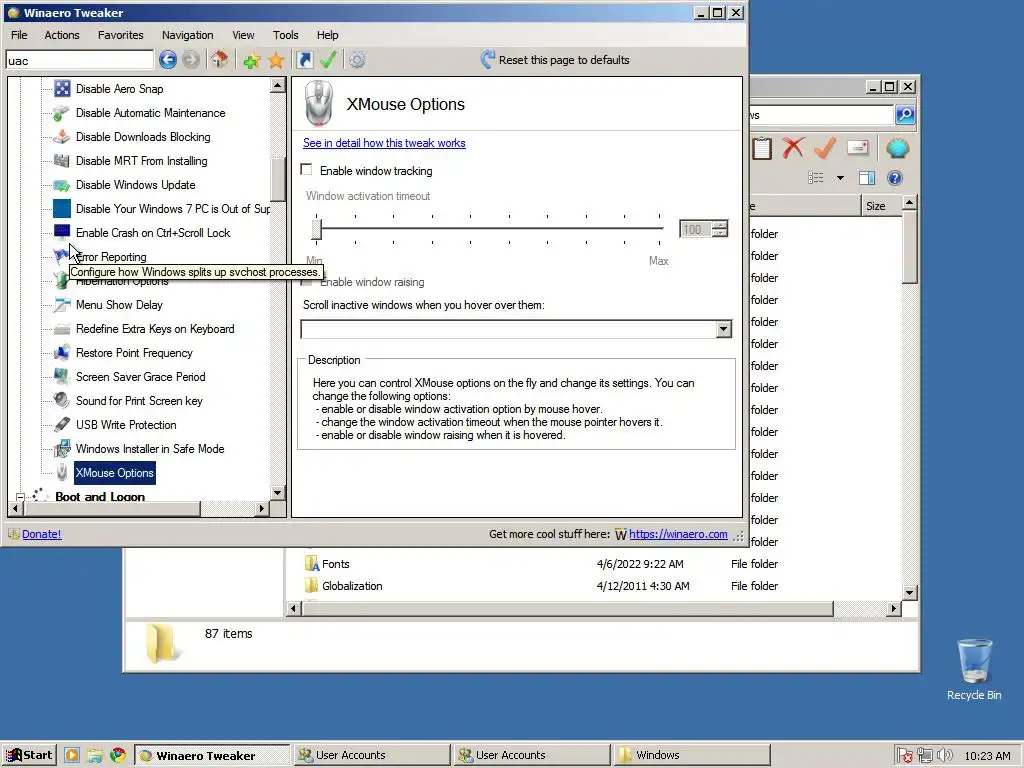This screenshot has width=1024, height=768.
Task: Click the Chrome icon in quick launch
Action: click(x=118, y=756)
